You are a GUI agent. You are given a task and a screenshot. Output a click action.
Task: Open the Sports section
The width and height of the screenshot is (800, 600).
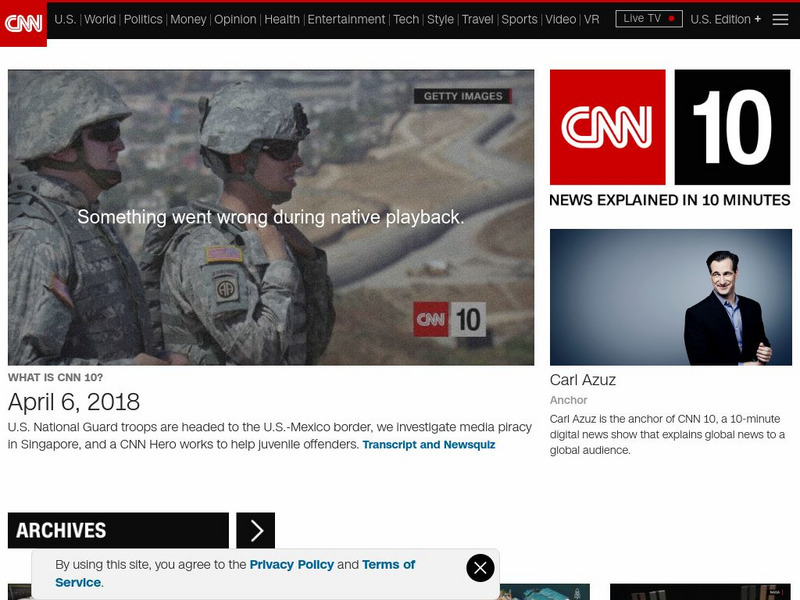[x=519, y=19]
